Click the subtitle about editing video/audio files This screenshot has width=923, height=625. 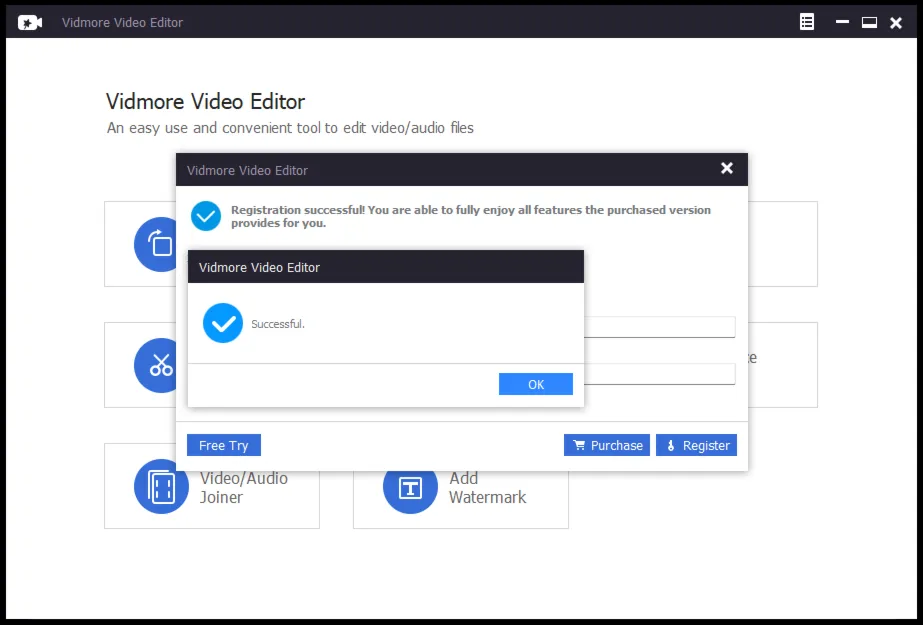coord(290,128)
